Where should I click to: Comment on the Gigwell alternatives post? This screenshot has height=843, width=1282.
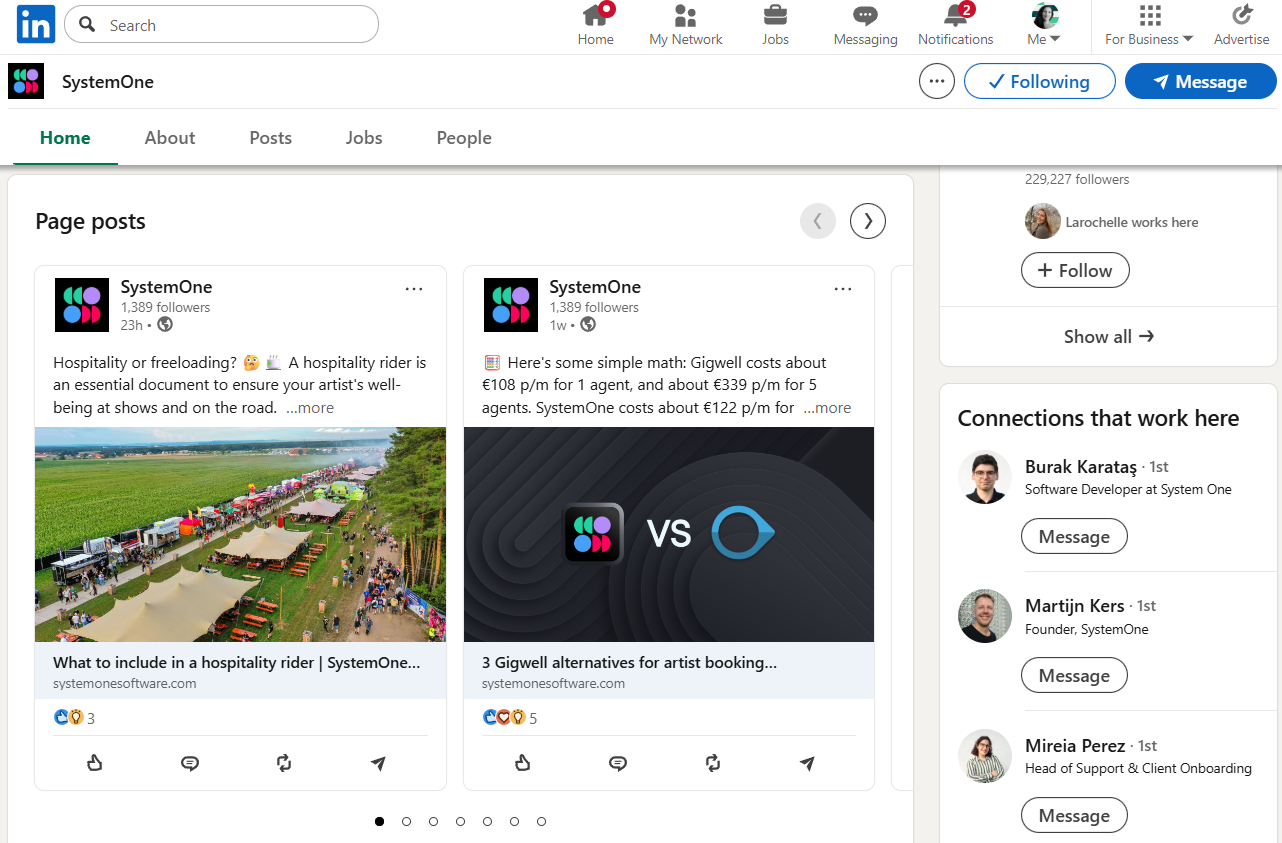pyautogui.click(x=618, y=763)
